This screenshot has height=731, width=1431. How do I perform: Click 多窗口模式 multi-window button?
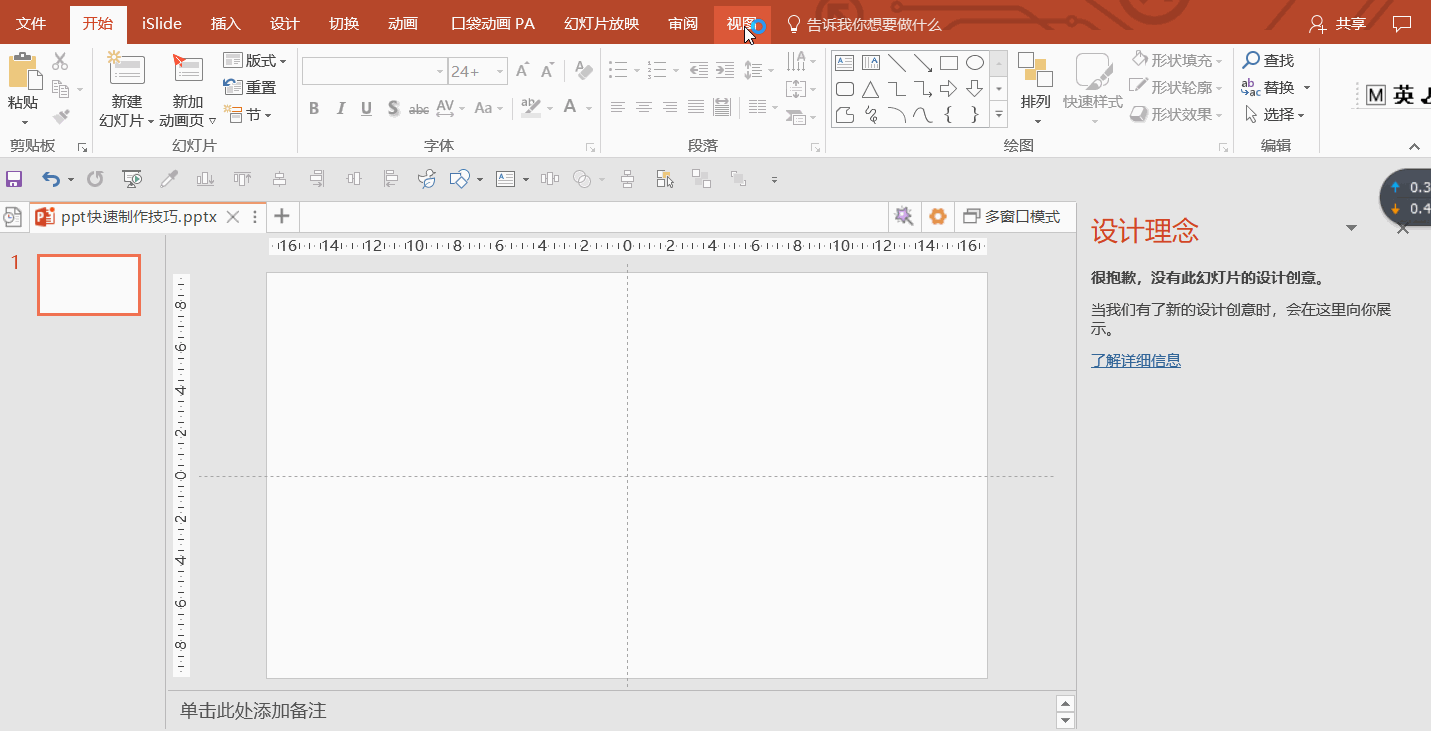tap(1012, 216)
